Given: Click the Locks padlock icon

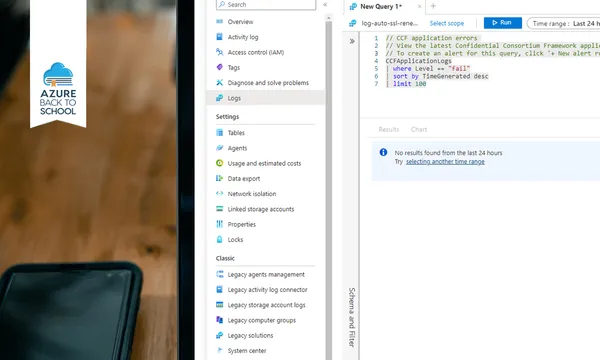Looking at the screenshot, I should [x=219, y=239].
